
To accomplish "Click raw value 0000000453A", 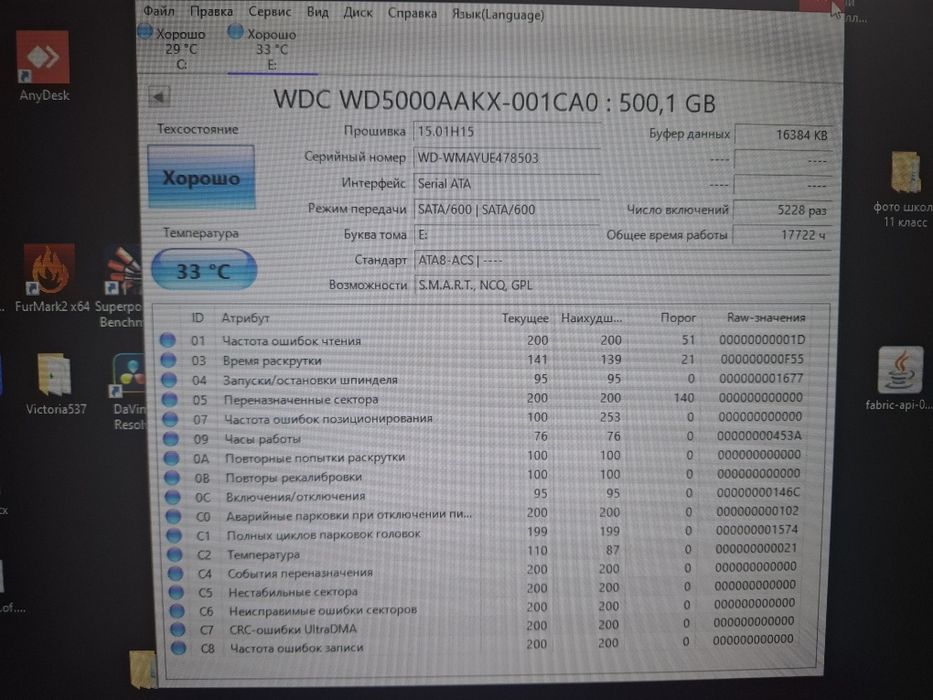I will pyautogui.click(x=759, y=436).
